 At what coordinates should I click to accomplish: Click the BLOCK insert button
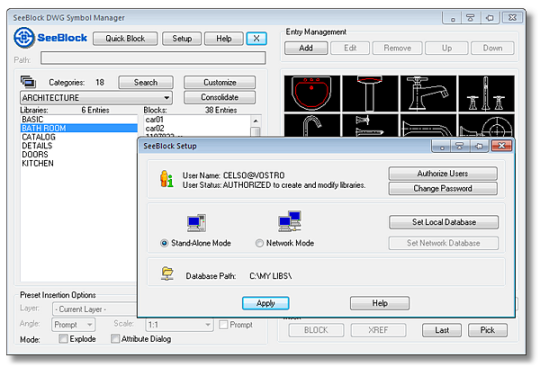click(x=316, y=330)
